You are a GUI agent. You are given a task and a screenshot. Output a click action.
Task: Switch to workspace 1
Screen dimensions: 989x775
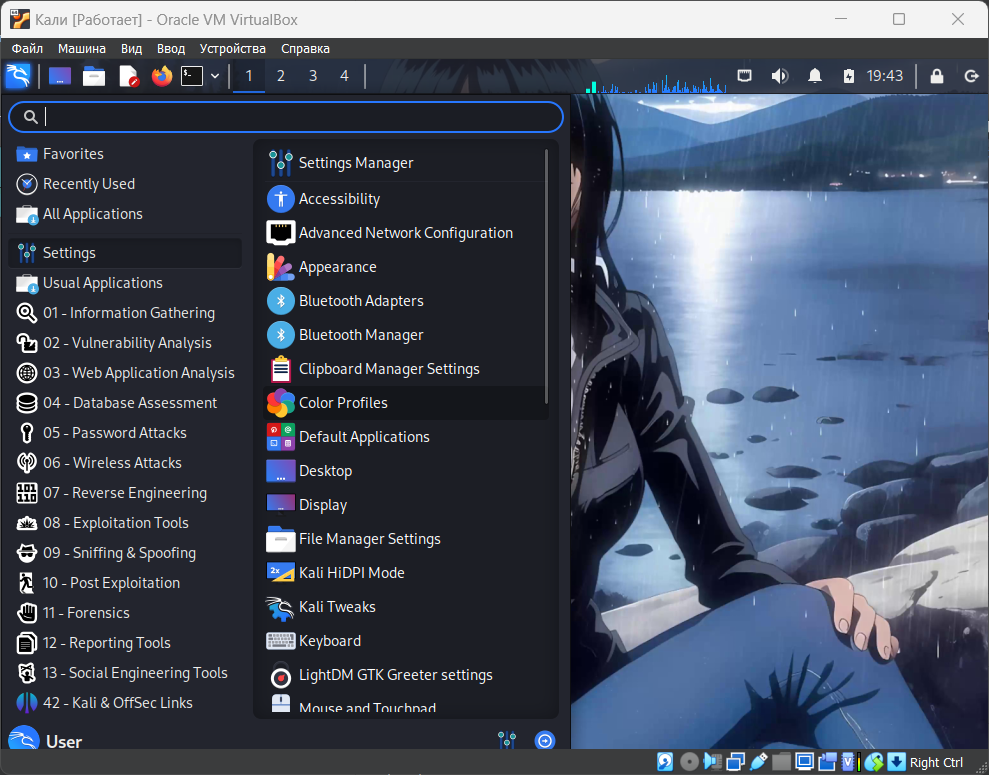249,76
